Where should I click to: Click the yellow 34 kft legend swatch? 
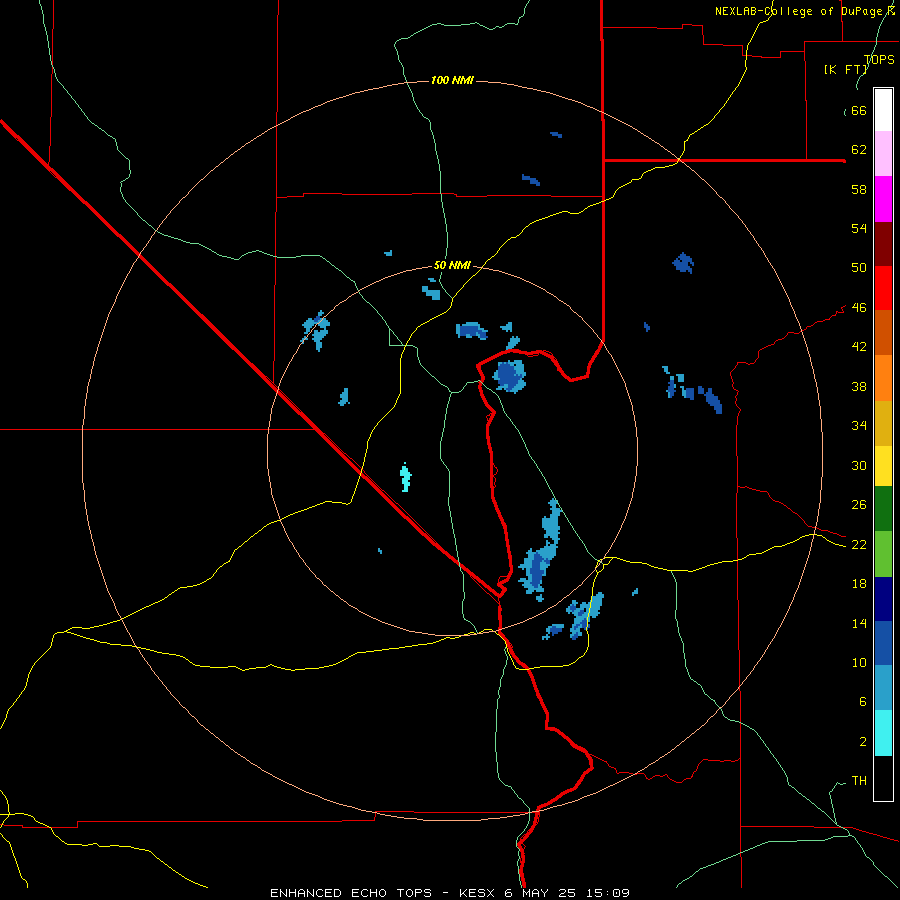click(883, 466)
